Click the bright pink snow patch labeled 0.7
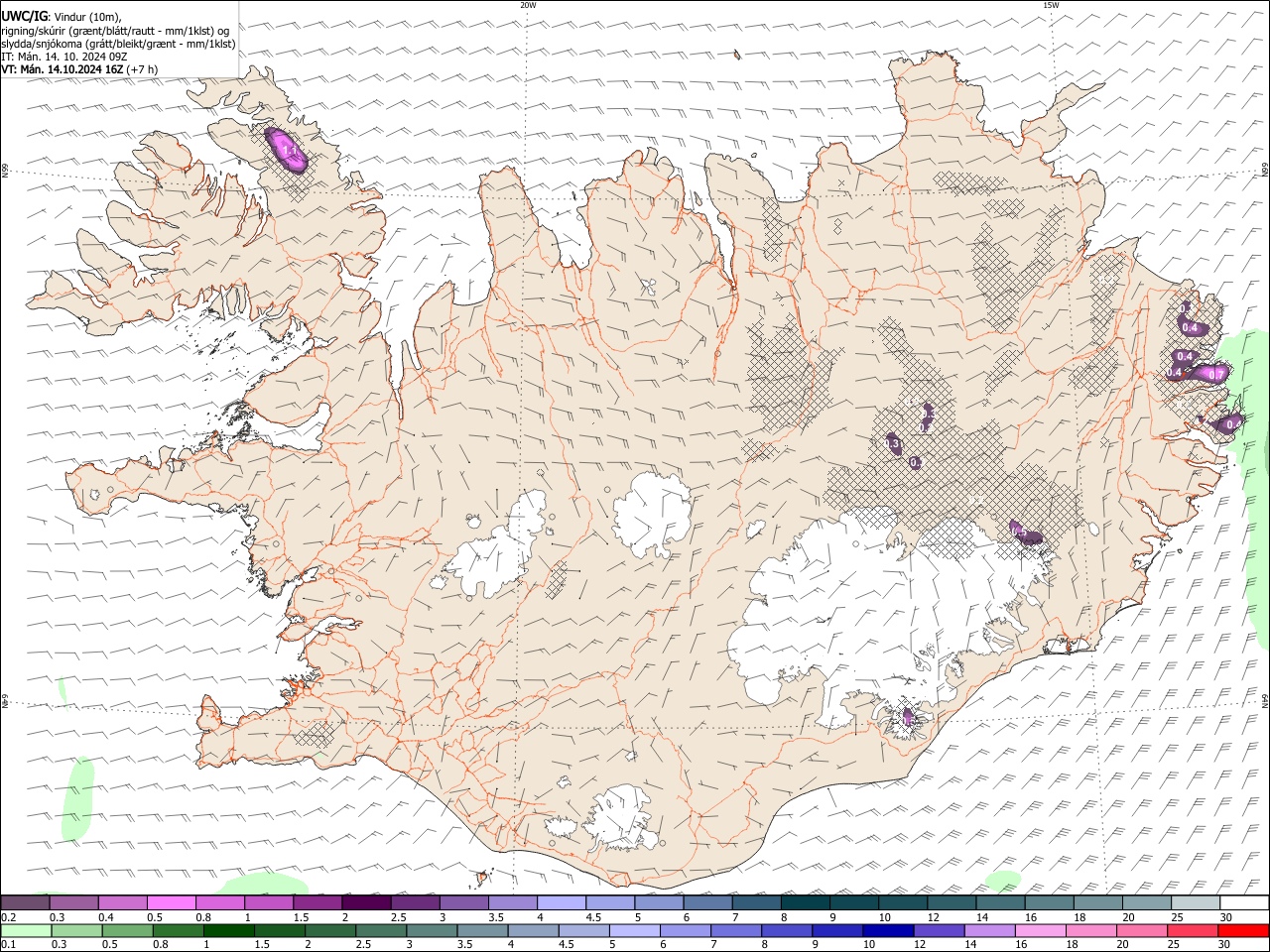 tap(1211, 374)
